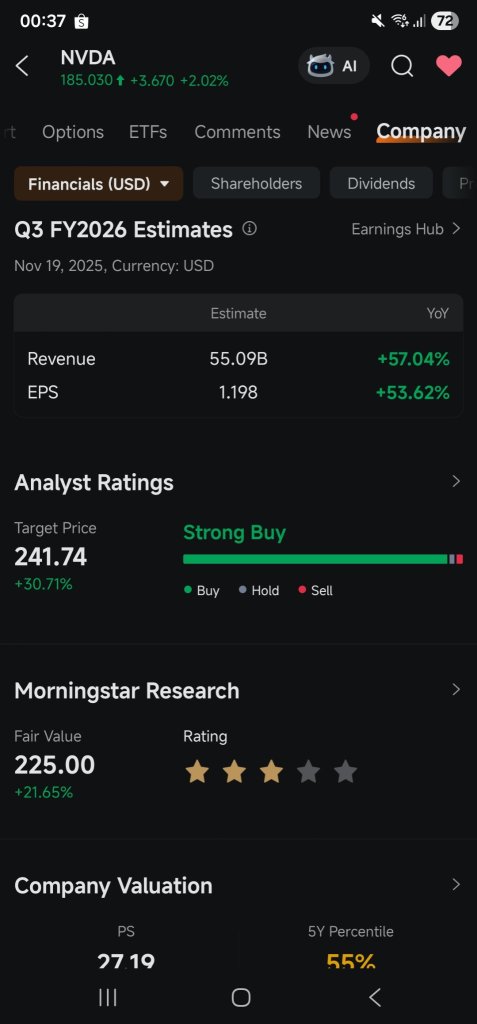Image resolution: width=477 pixels, height=1024 pixels.
Task: Tap the PS valuation label
Action: (x=126, y=932)
